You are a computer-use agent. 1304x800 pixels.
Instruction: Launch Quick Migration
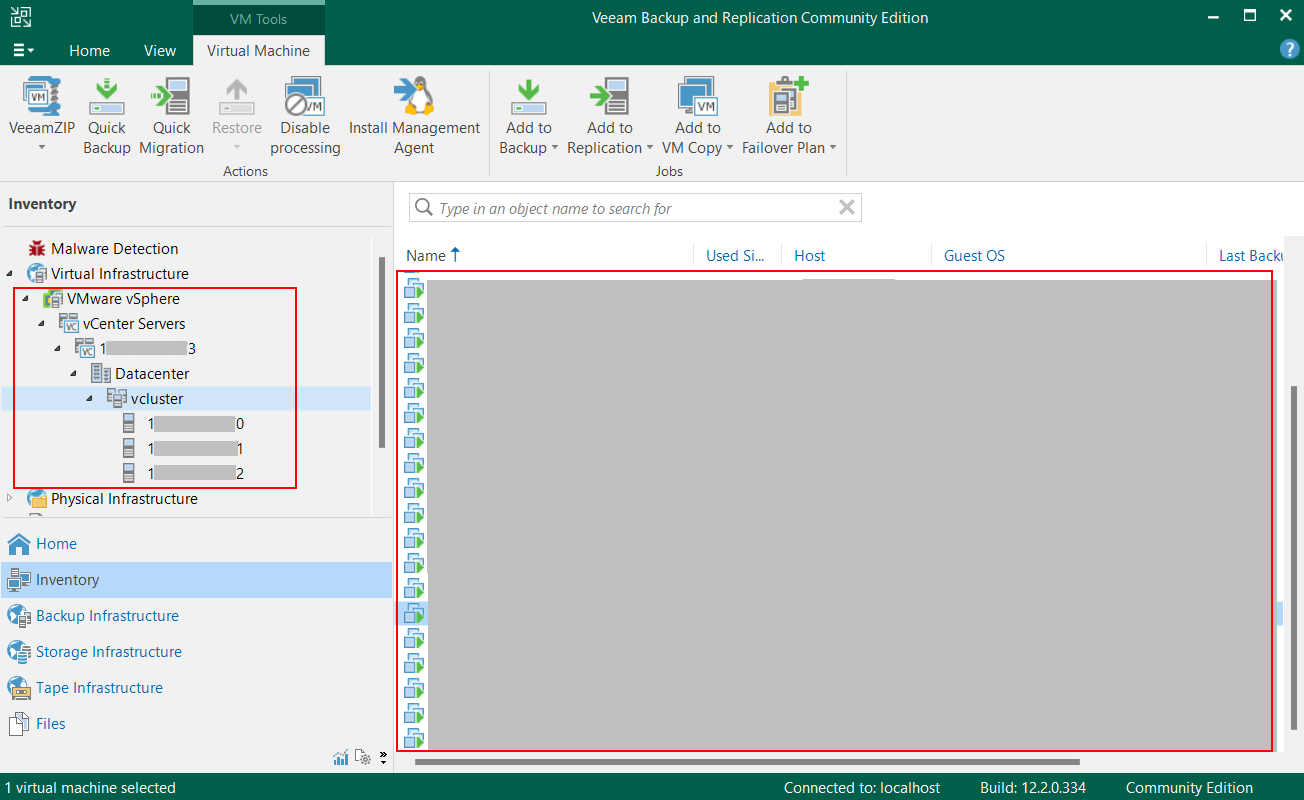pos(171,116)
